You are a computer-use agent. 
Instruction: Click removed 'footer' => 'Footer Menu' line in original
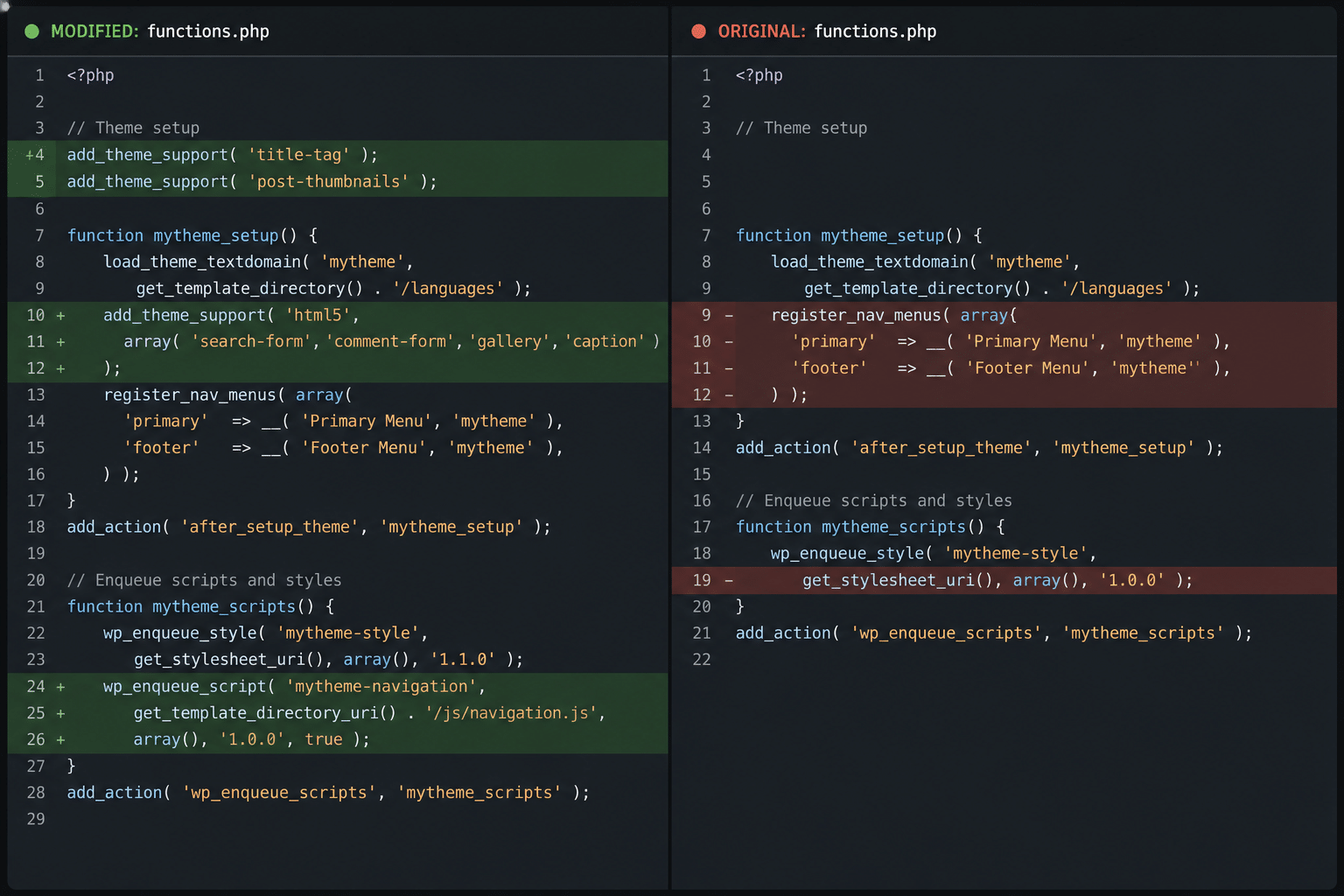pyautogui.click(x=1011, y=368)
